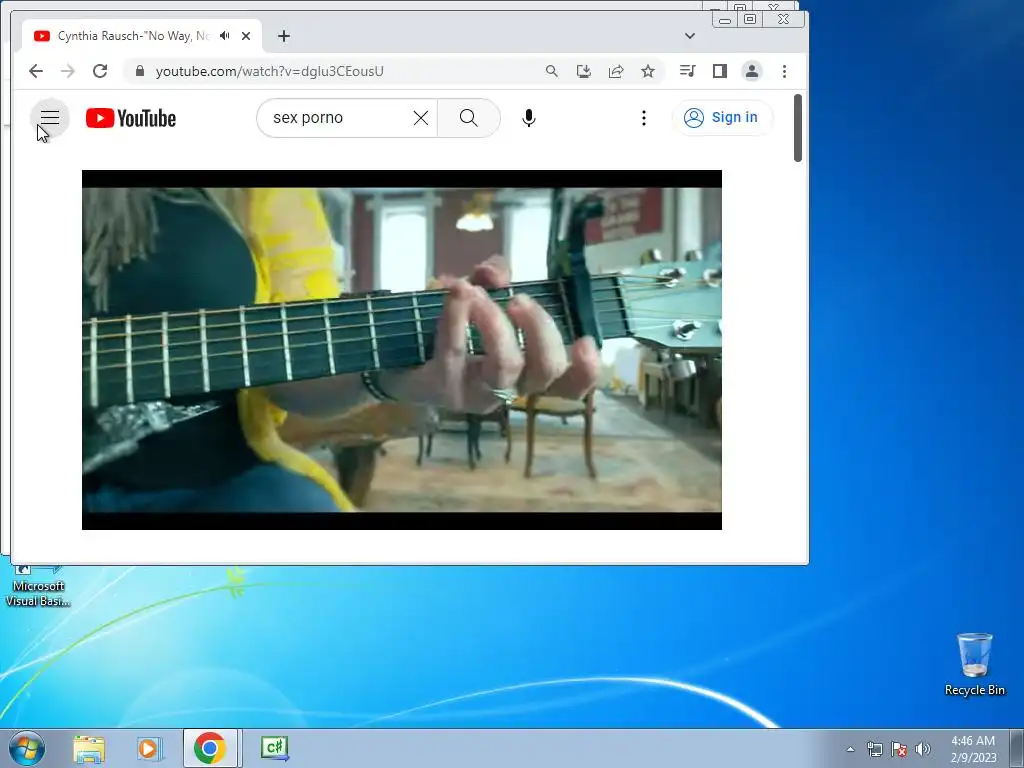Click the page vertical scrollbar thumb
Viewport: 1024px width, 768px height.
pyautogui.click(x=797, y=128)
